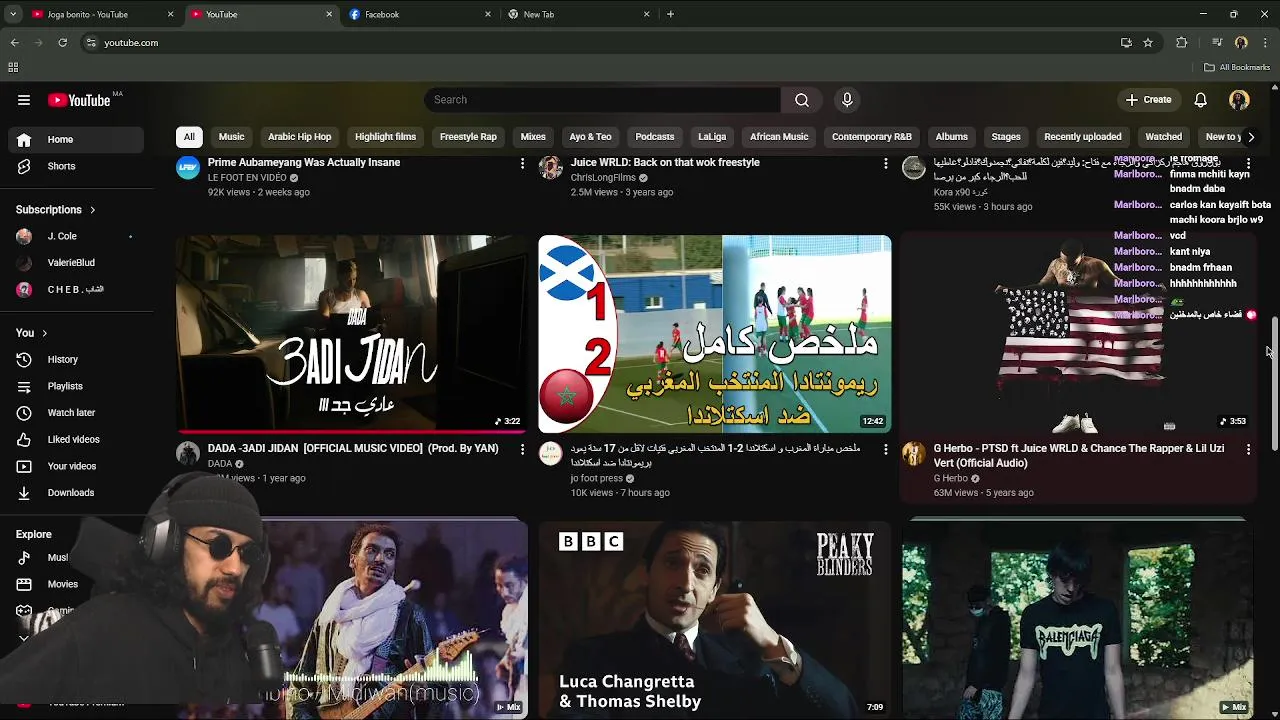Open G Herbo channel avatar

click(914, 454)
